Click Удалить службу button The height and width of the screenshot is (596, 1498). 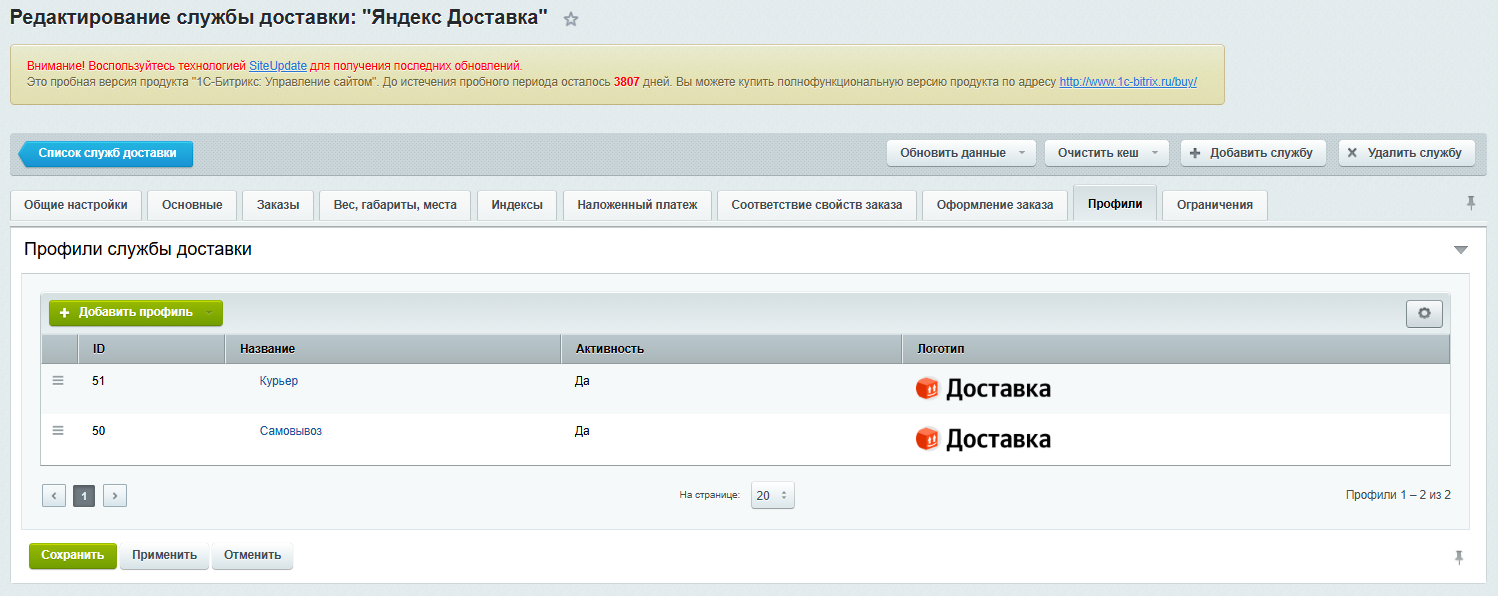(x=1407, y=153)
